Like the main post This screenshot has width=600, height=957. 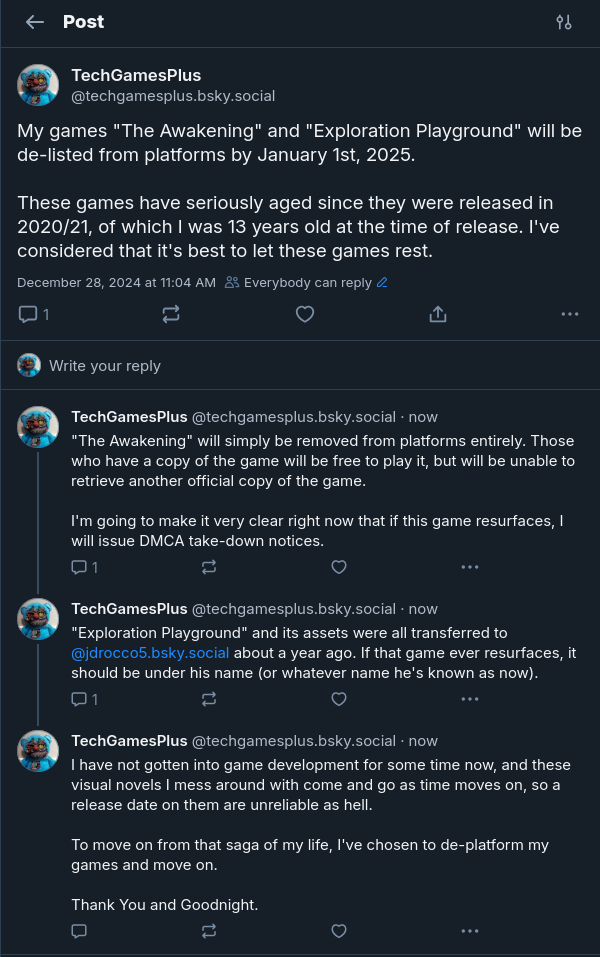point(305,314)
